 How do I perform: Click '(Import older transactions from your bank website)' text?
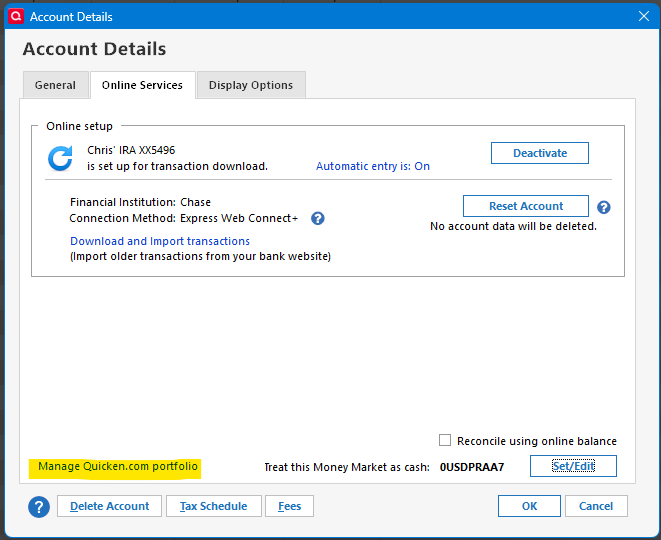point(200,256)
